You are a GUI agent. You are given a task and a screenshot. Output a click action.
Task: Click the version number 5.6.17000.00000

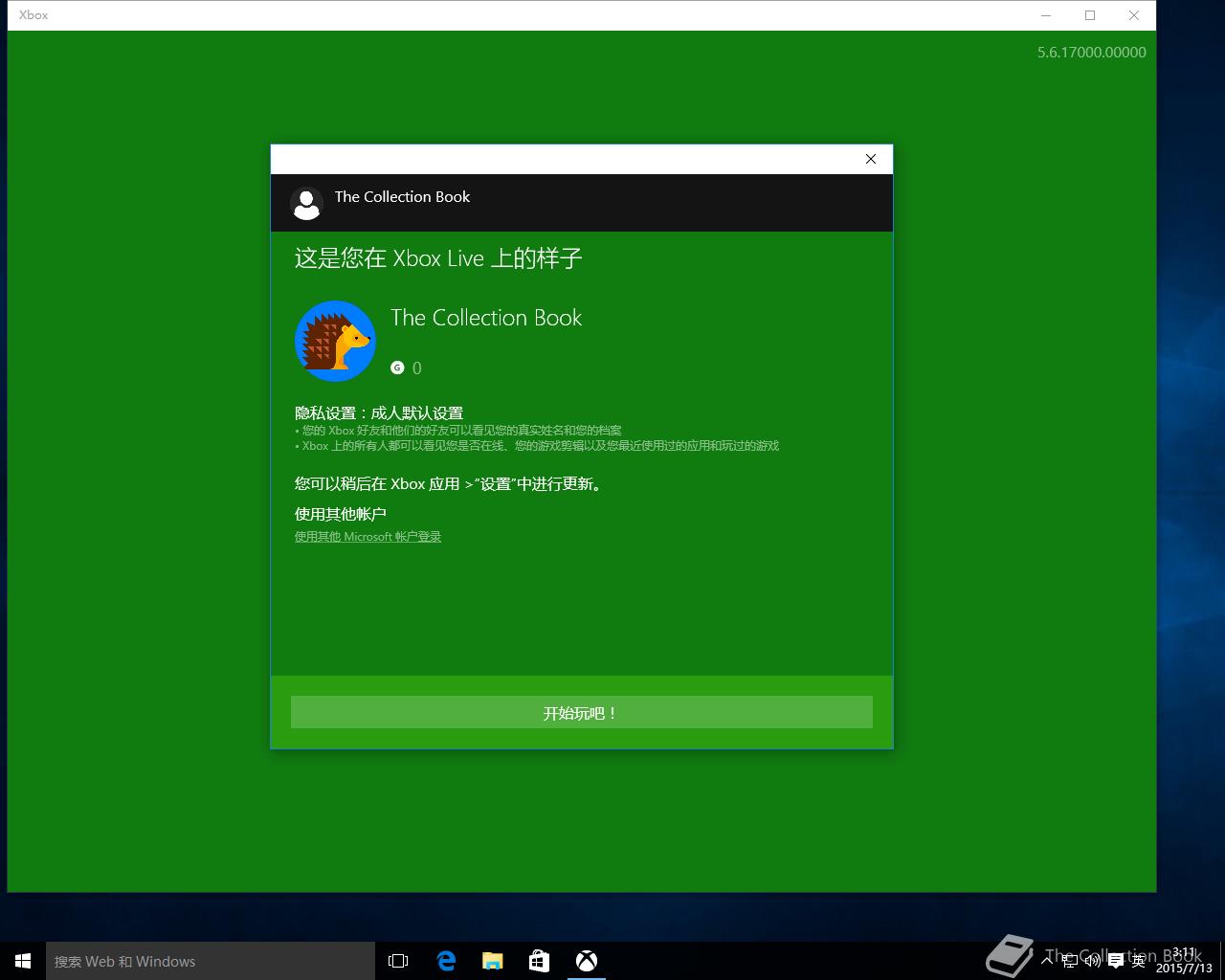point(1092,53)
